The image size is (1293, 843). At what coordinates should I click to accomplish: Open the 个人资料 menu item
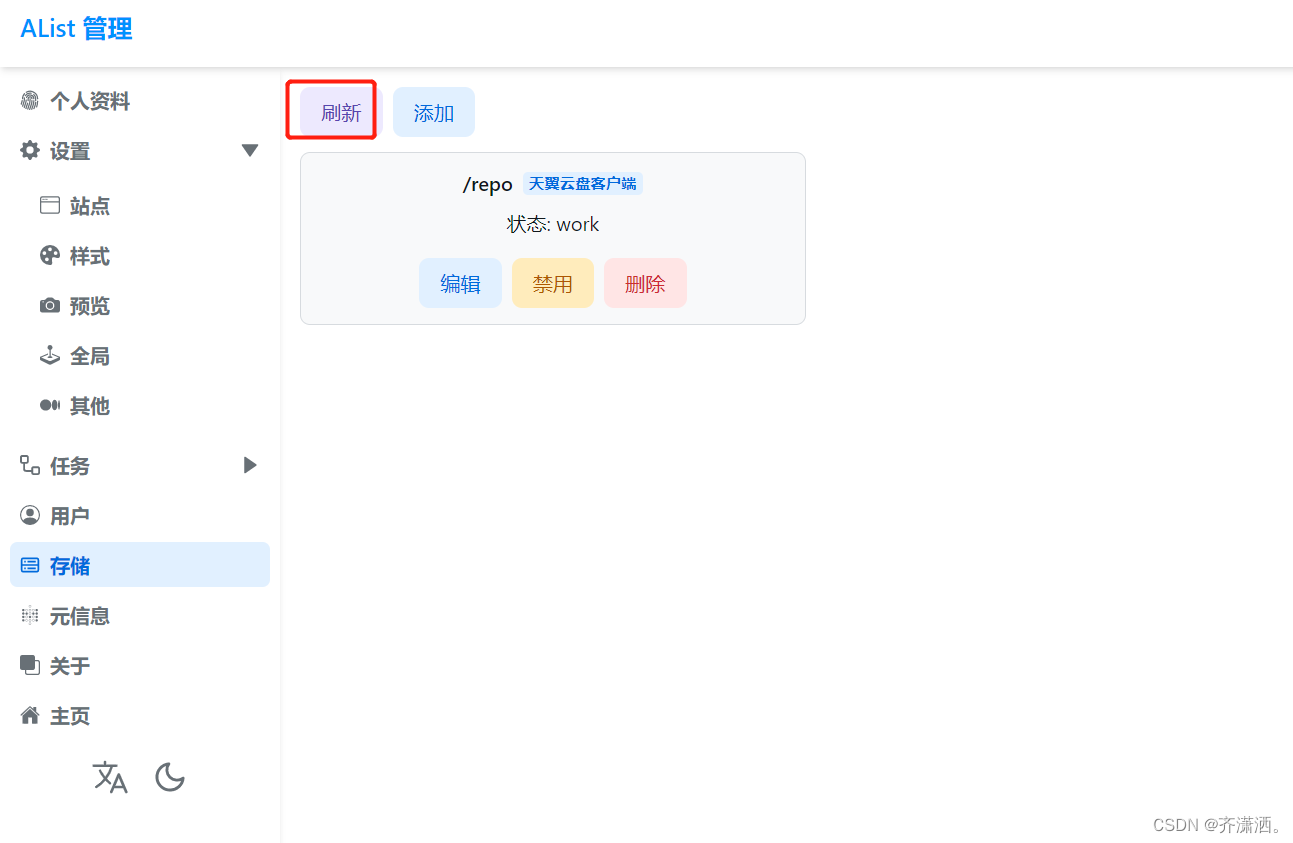[140, 101]
